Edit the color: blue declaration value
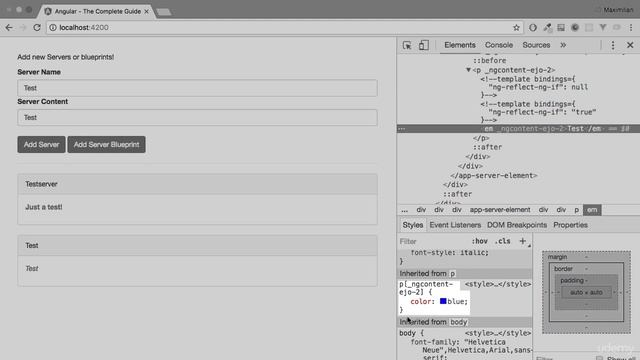 point(457,301)
